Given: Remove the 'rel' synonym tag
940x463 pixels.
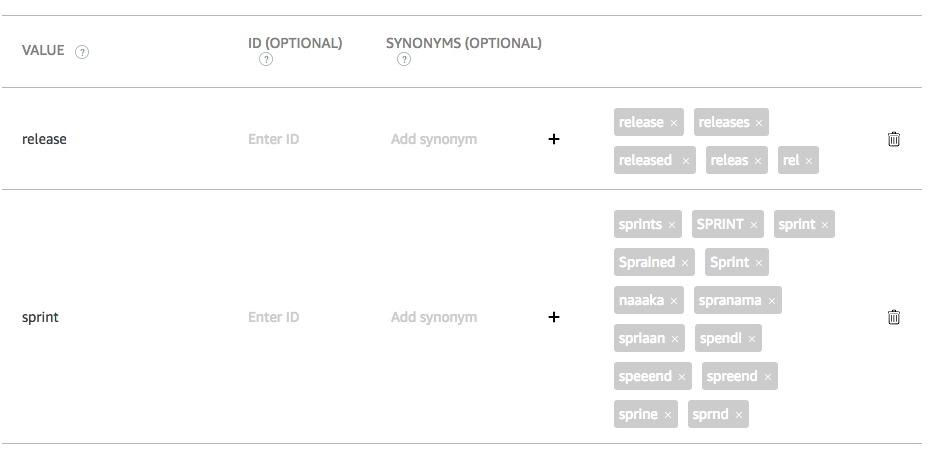Looking at the screenshot, I should tap(809, 161).
